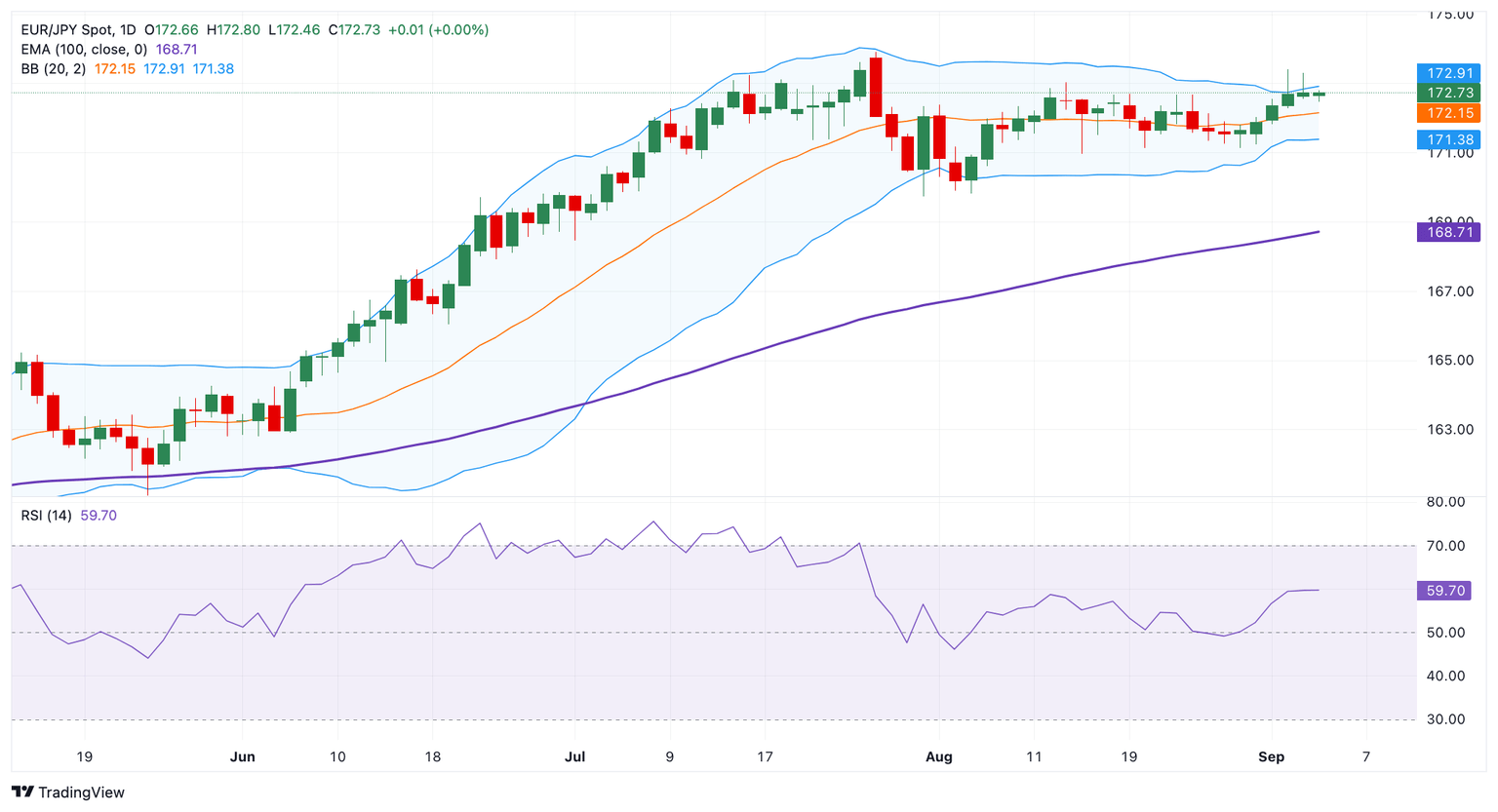Select the RSI (14) indicator label

(x=46, y=516)
